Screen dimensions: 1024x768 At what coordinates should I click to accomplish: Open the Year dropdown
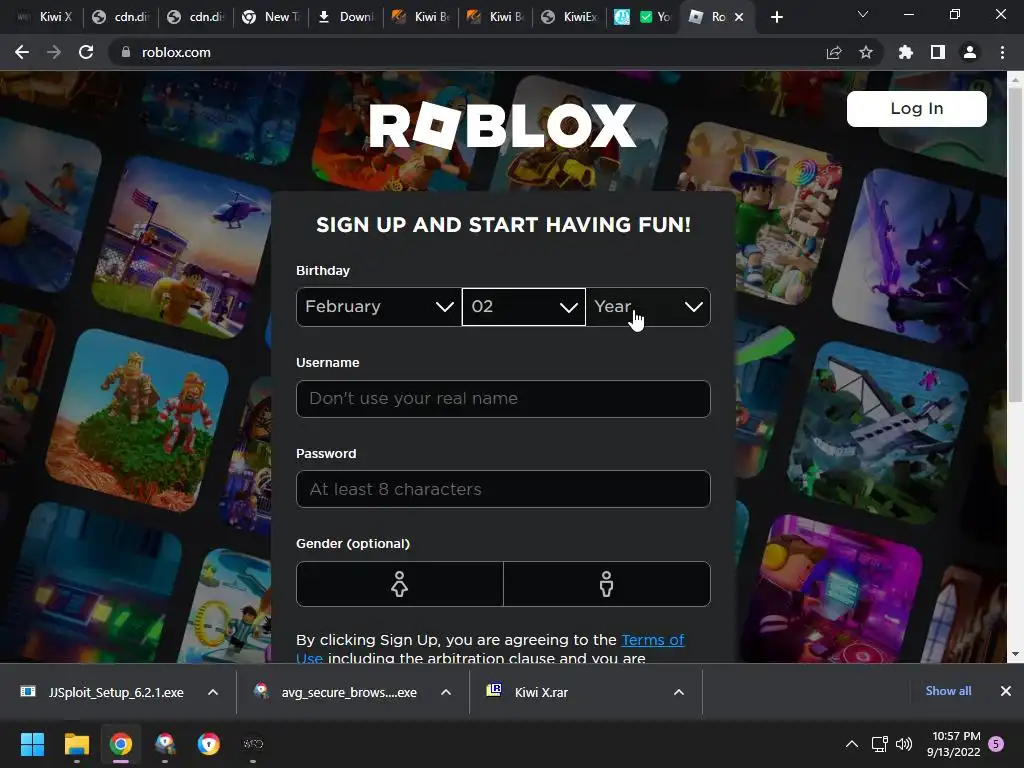(648, 306)
